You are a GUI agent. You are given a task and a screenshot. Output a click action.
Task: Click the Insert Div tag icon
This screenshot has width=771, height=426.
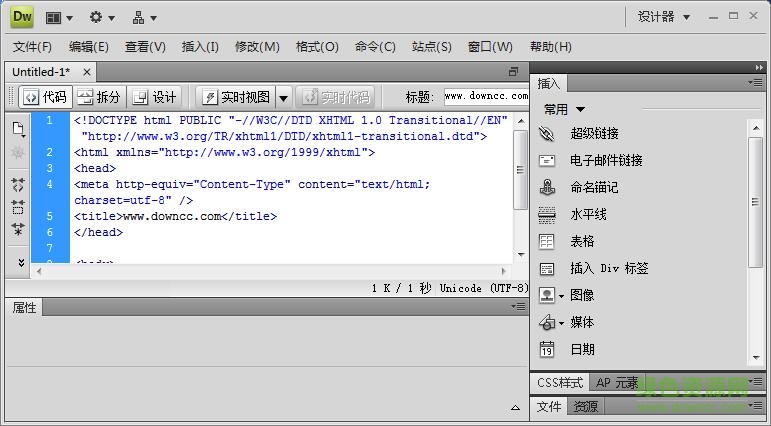coord(547,269)
